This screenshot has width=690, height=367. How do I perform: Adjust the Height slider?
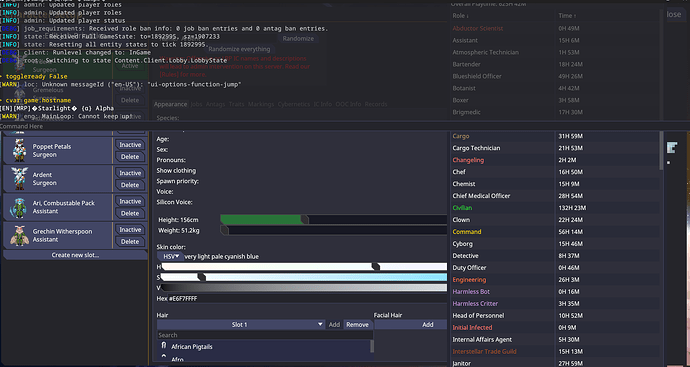[x=334, y=220]
